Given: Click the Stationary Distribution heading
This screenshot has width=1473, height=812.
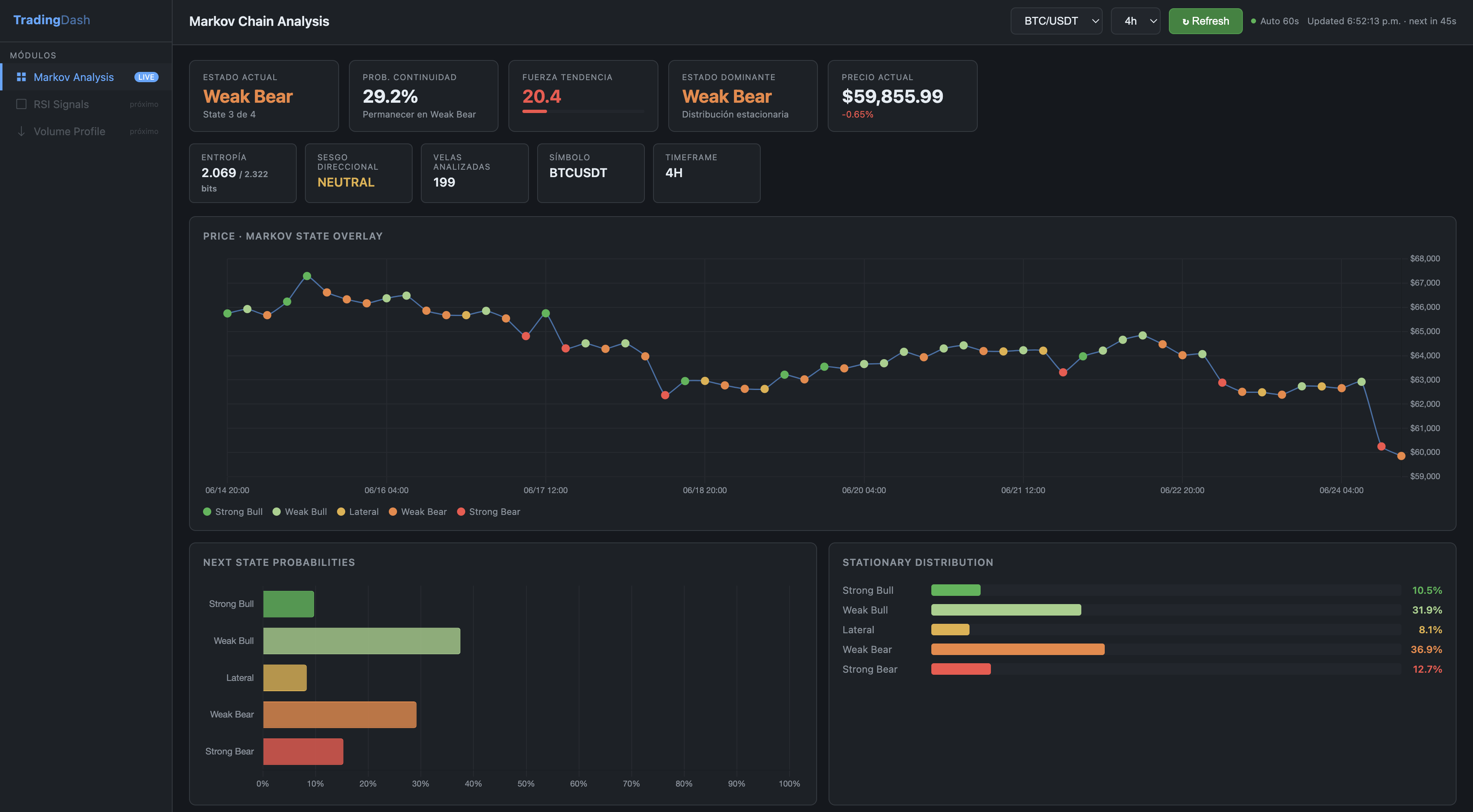Looking at the screenshot, I should click(918, 562).
